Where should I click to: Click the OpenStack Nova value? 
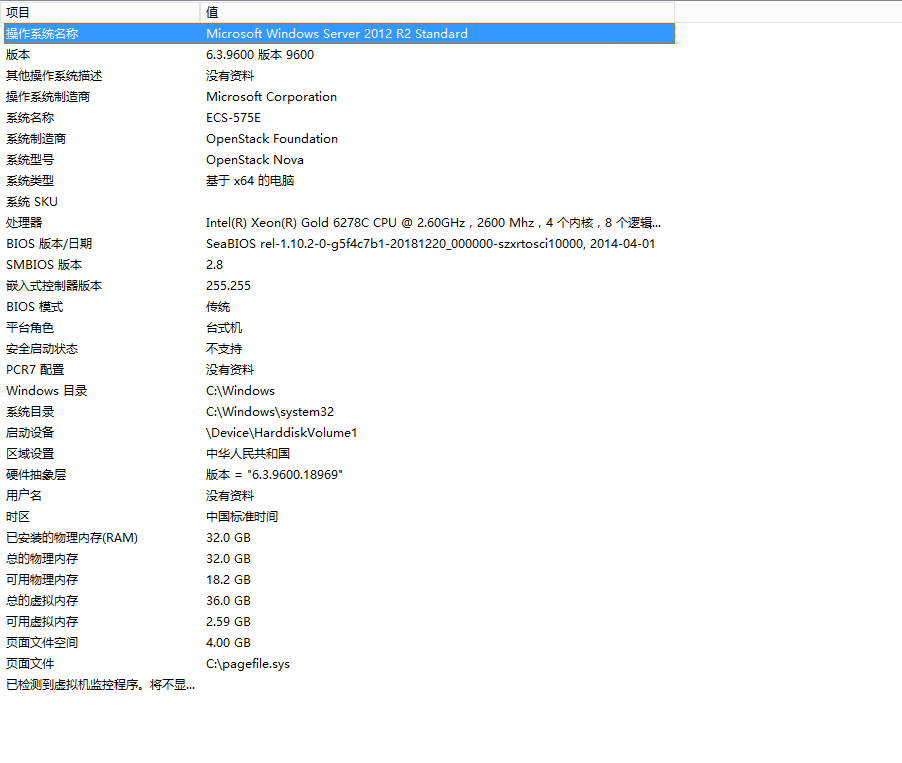tap(255, 159)
